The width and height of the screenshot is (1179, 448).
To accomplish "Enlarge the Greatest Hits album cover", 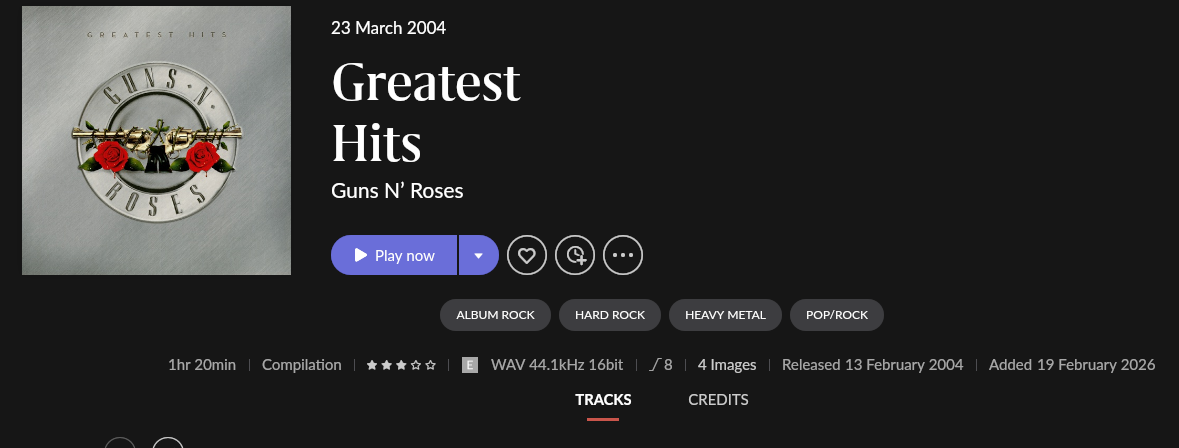I will (156, 140).
